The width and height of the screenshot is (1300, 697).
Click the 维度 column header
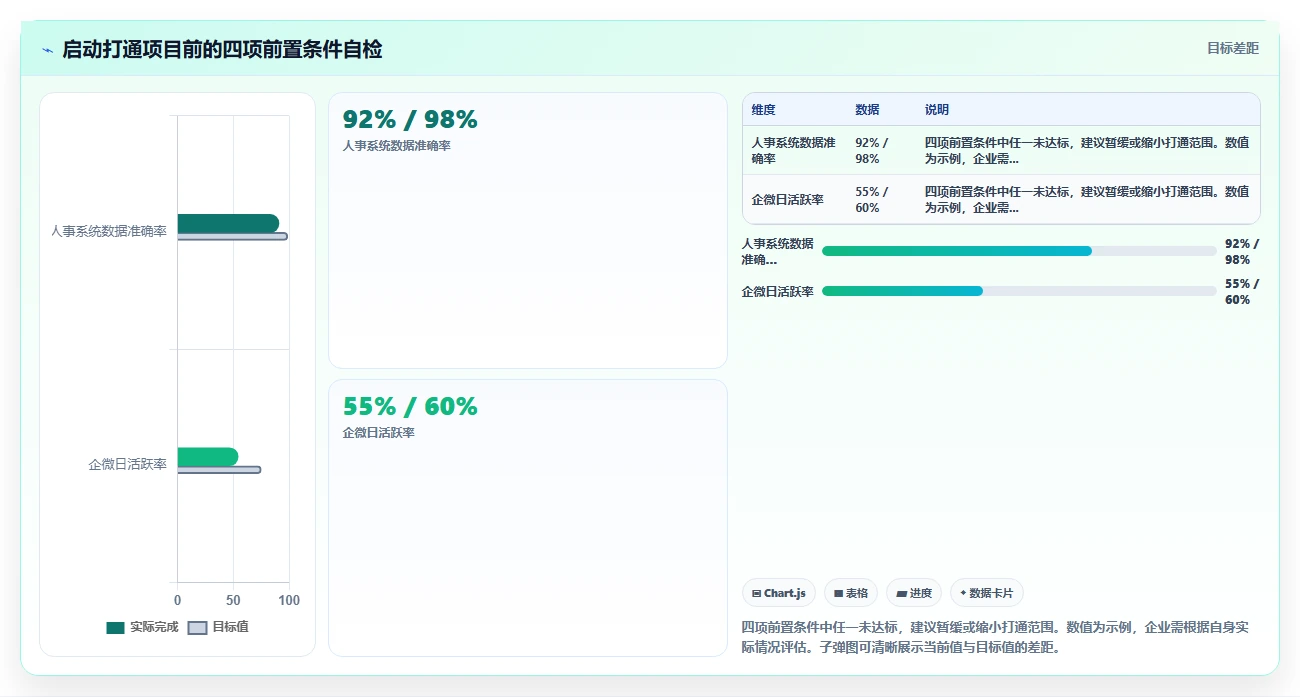point(764,110)
